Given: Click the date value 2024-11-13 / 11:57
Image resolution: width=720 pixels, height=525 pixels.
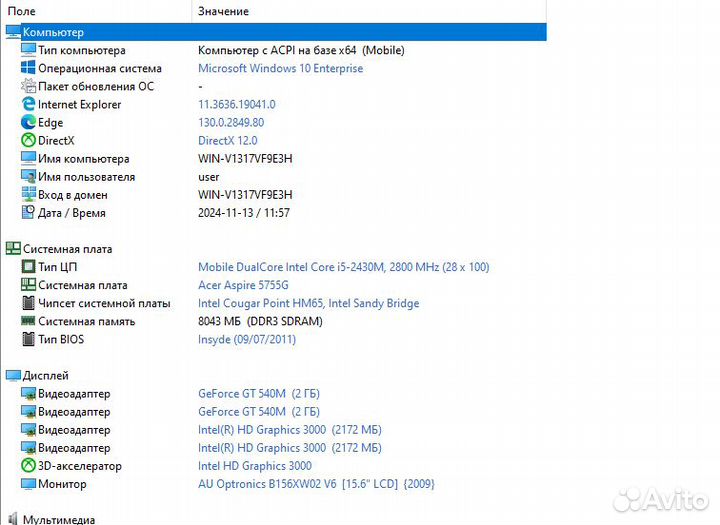Looking at the screenshot, I should coord(244,213).
